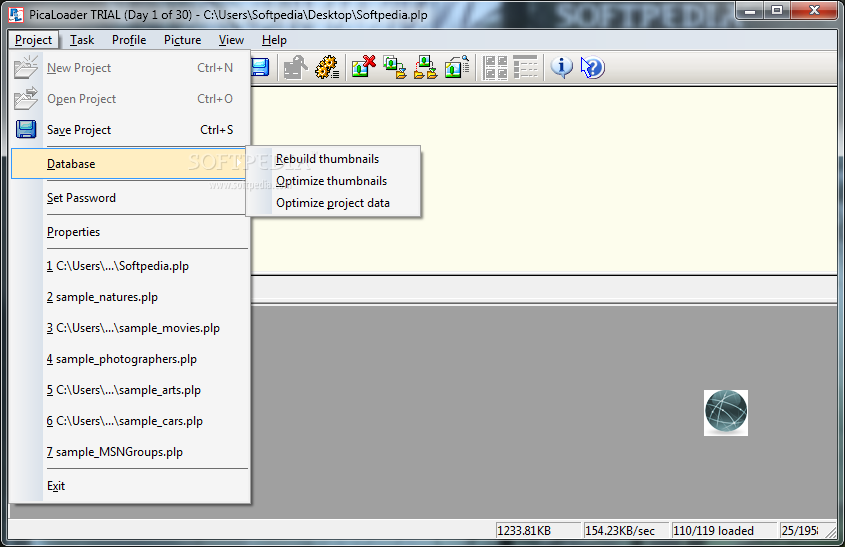Open the Project menu
845x547 pixels.
click(x=33, y=40)
